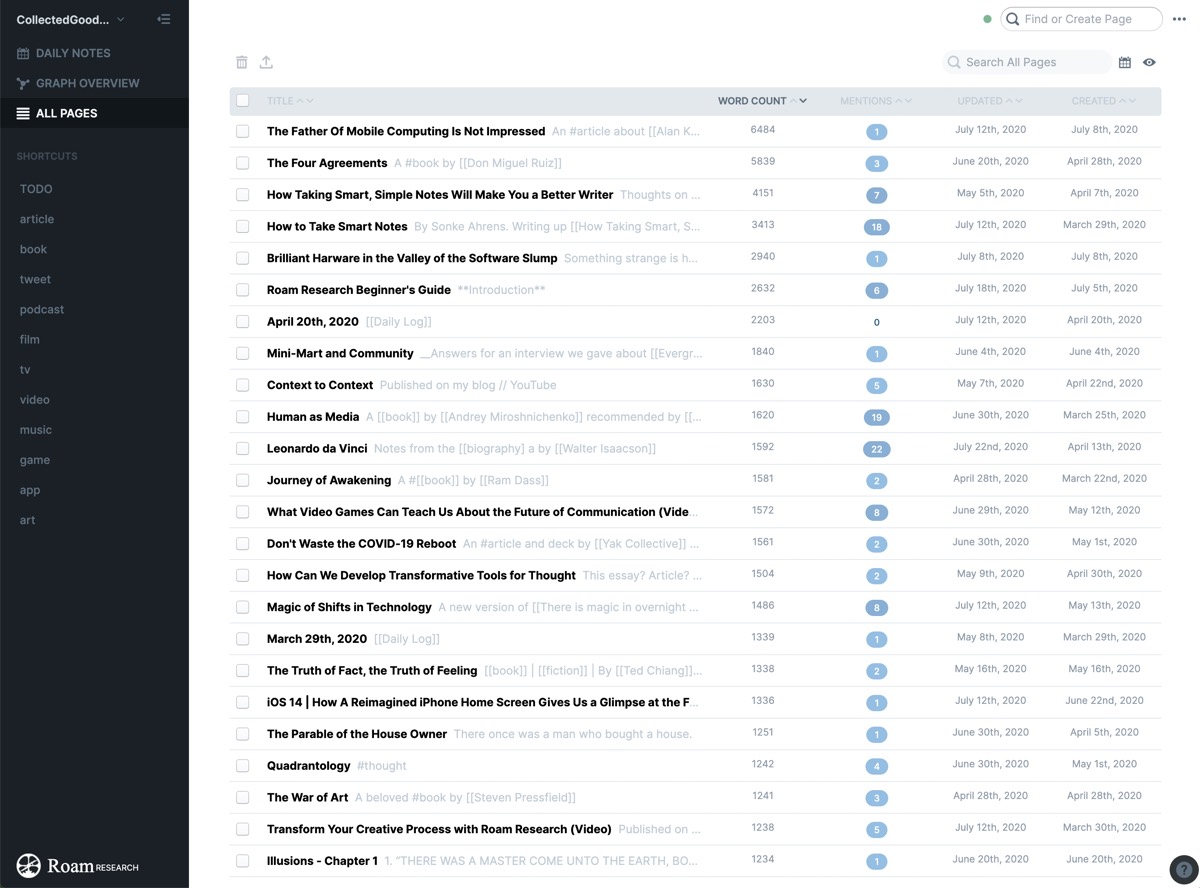Open the art shortcut
The image size is (1200, 888).
pos(27,520)
